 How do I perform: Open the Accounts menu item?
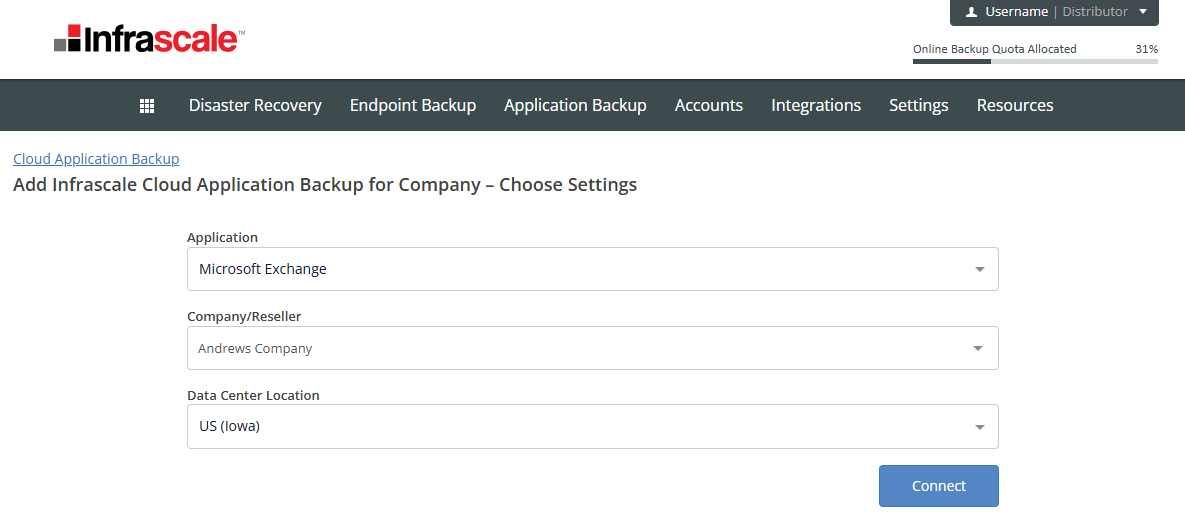pyautogui.click(x=708, y=105)
